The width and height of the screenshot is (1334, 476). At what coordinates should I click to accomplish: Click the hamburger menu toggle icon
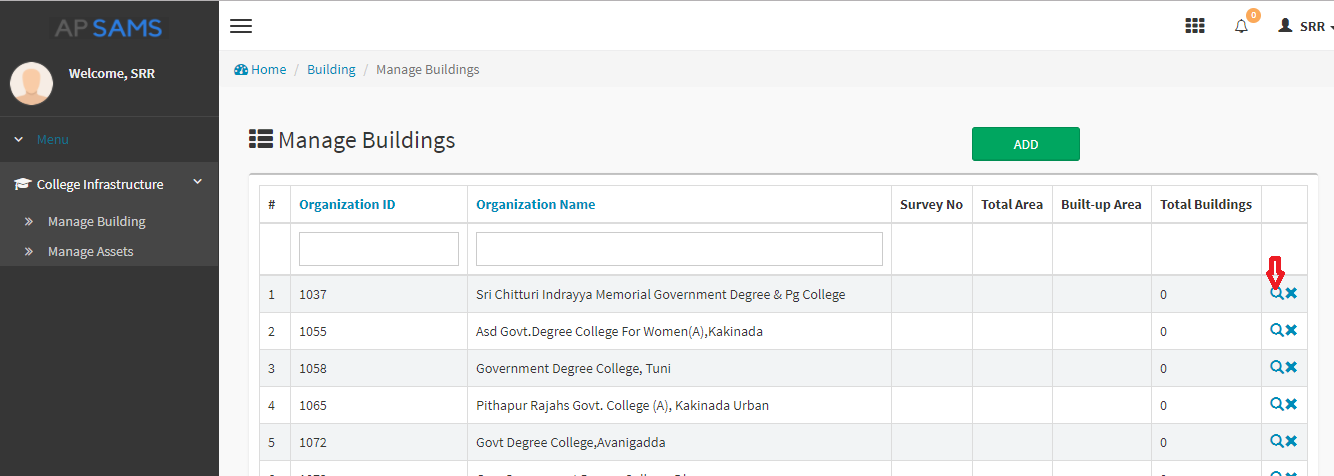pyautogui.click(x=241, y=26)
